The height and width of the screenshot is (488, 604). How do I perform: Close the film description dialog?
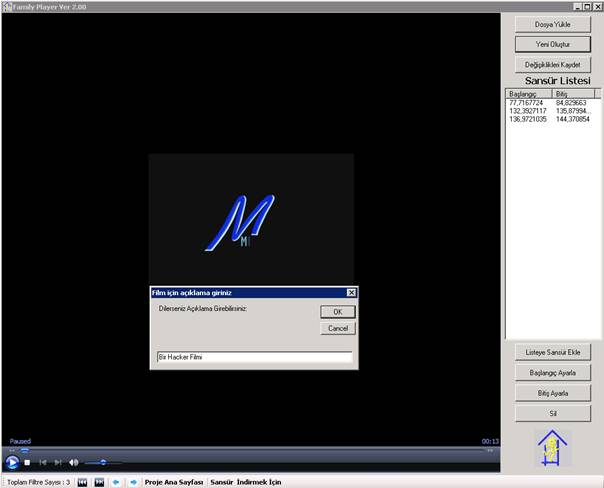coord(351,292)
